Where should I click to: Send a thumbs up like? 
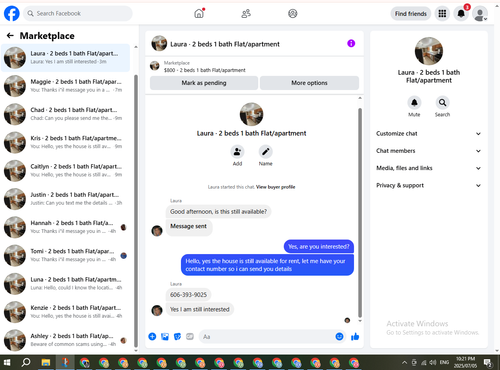pyautogui.click(x=355, y=337)
